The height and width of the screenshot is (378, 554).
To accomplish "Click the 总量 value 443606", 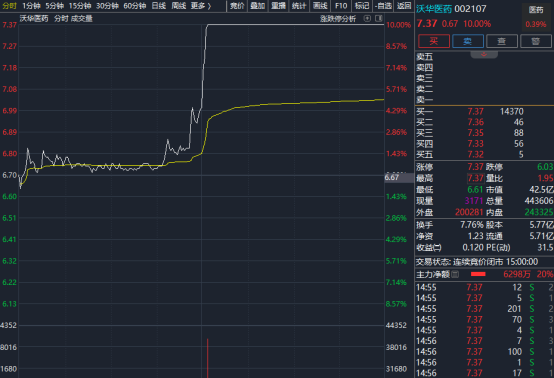I will click(539, 201).
